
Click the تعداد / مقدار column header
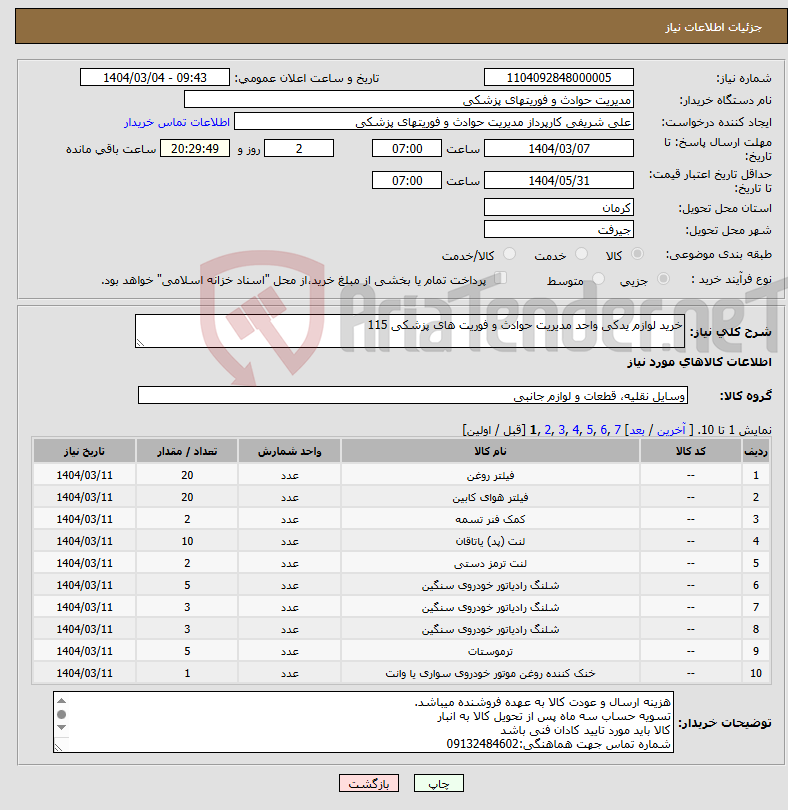point(187,451)
